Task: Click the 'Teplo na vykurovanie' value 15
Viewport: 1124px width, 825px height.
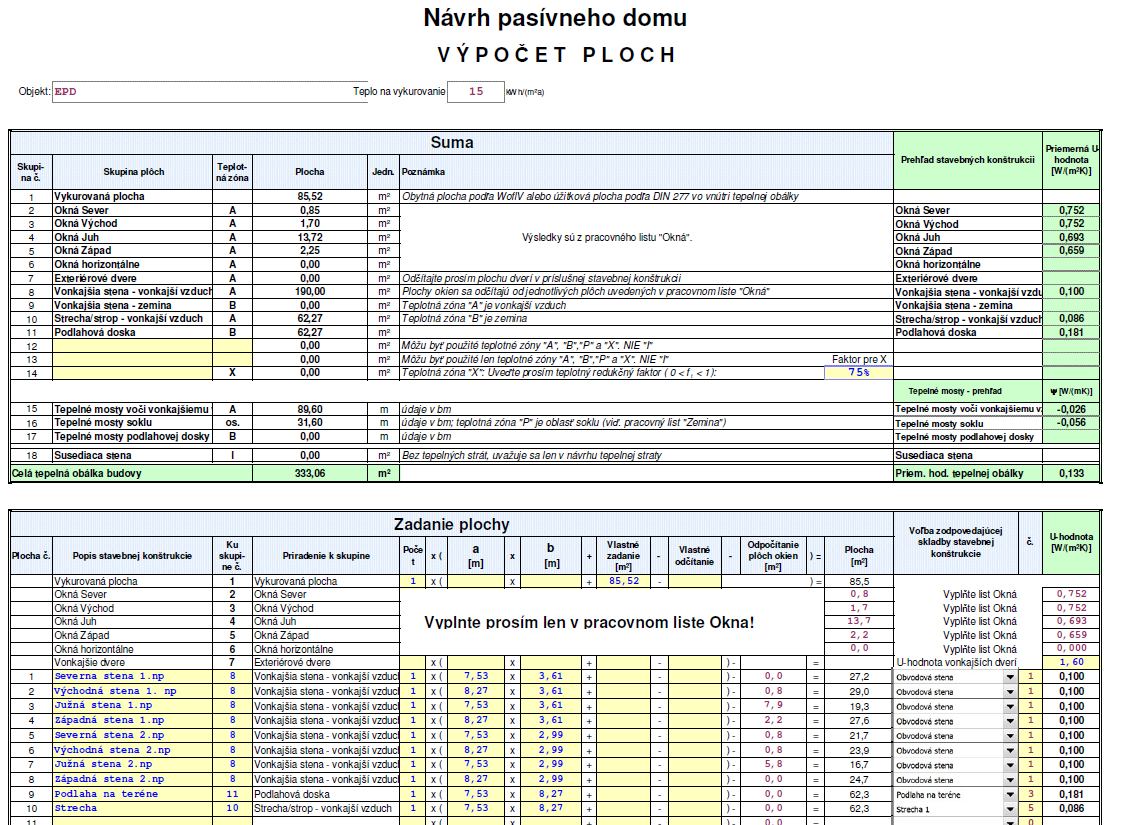Action: (x=476, y=92)
